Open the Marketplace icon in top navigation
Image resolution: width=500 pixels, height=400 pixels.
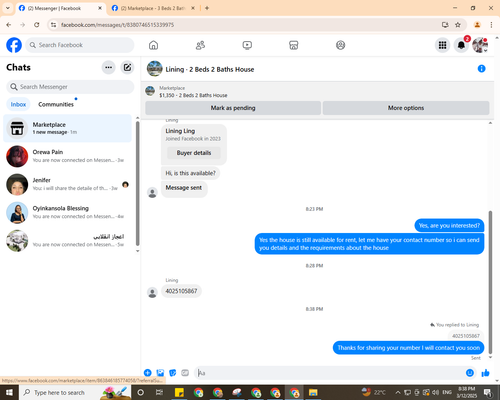click(293, 45)
